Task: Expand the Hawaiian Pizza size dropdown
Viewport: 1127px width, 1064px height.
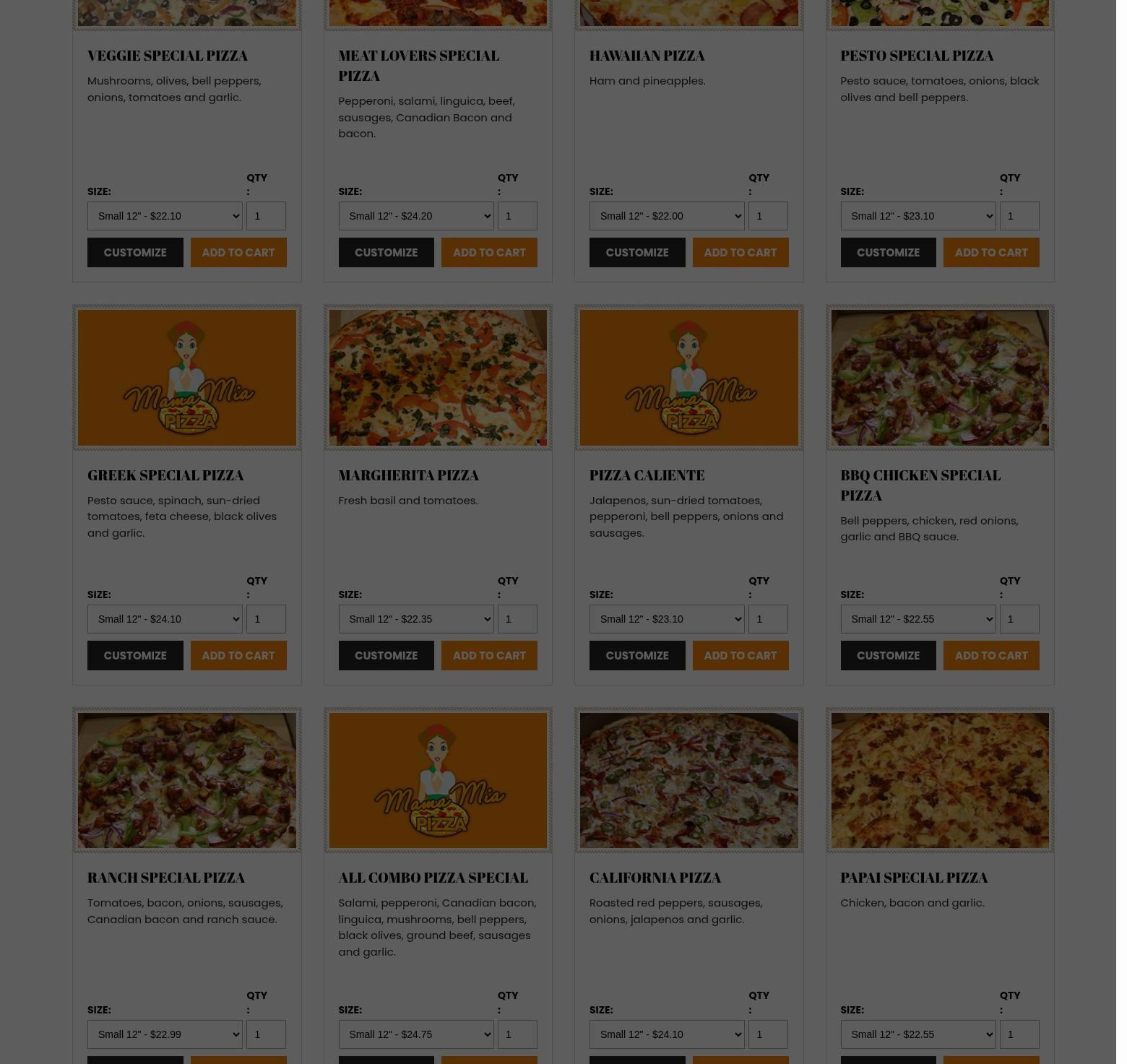Action: tap(667, 216)
